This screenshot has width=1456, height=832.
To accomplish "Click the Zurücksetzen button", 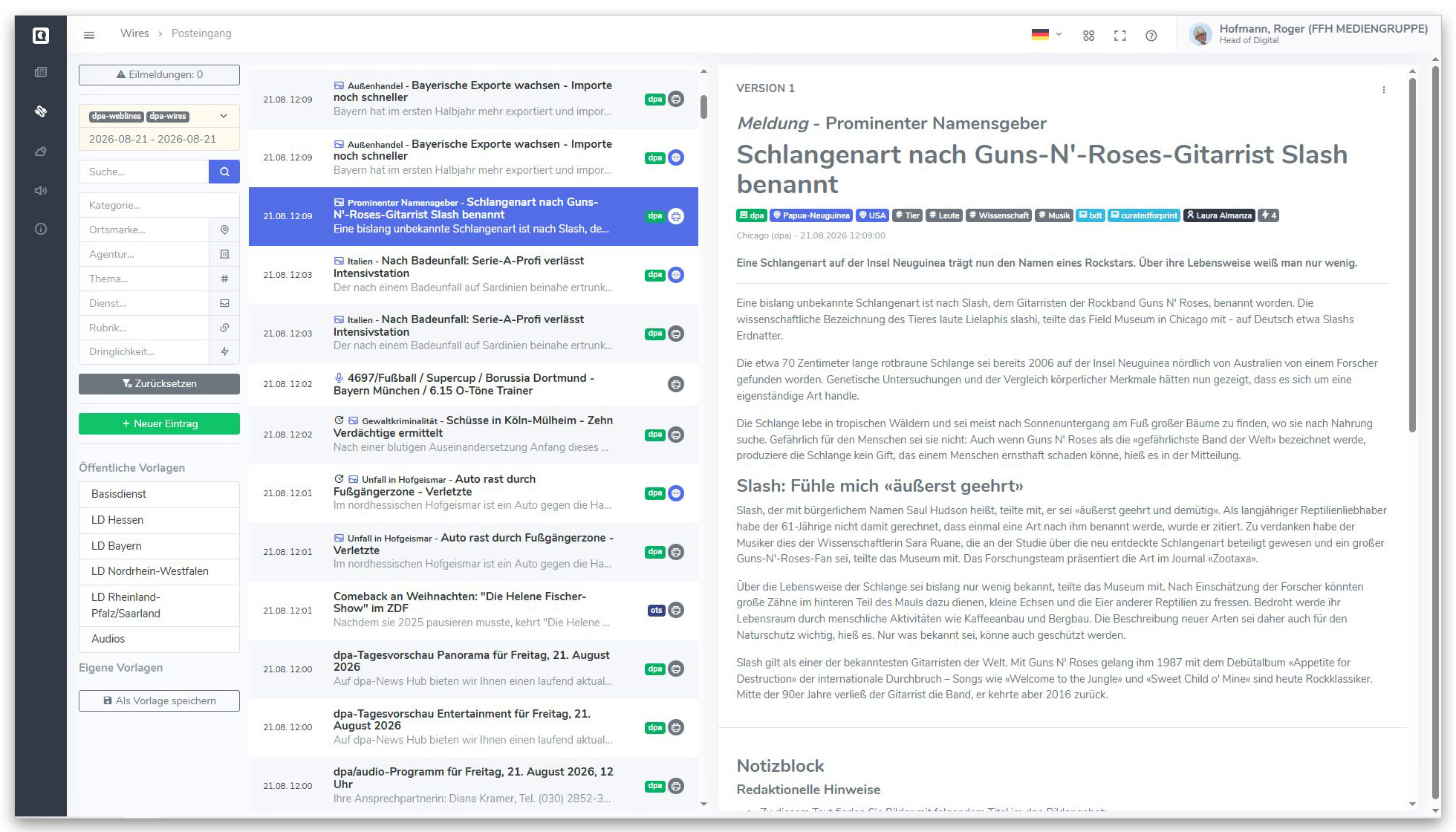I will pos(159,383).
